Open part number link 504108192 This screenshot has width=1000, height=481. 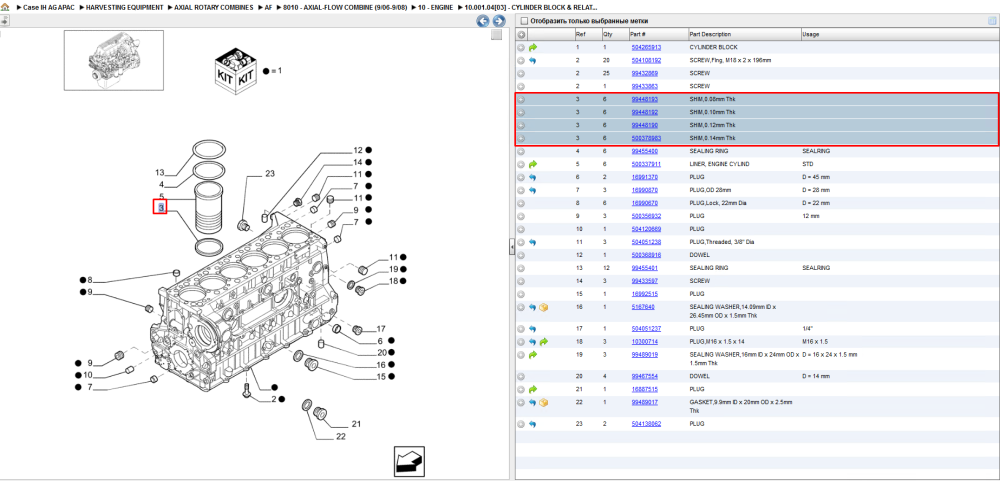pos(646,61)
